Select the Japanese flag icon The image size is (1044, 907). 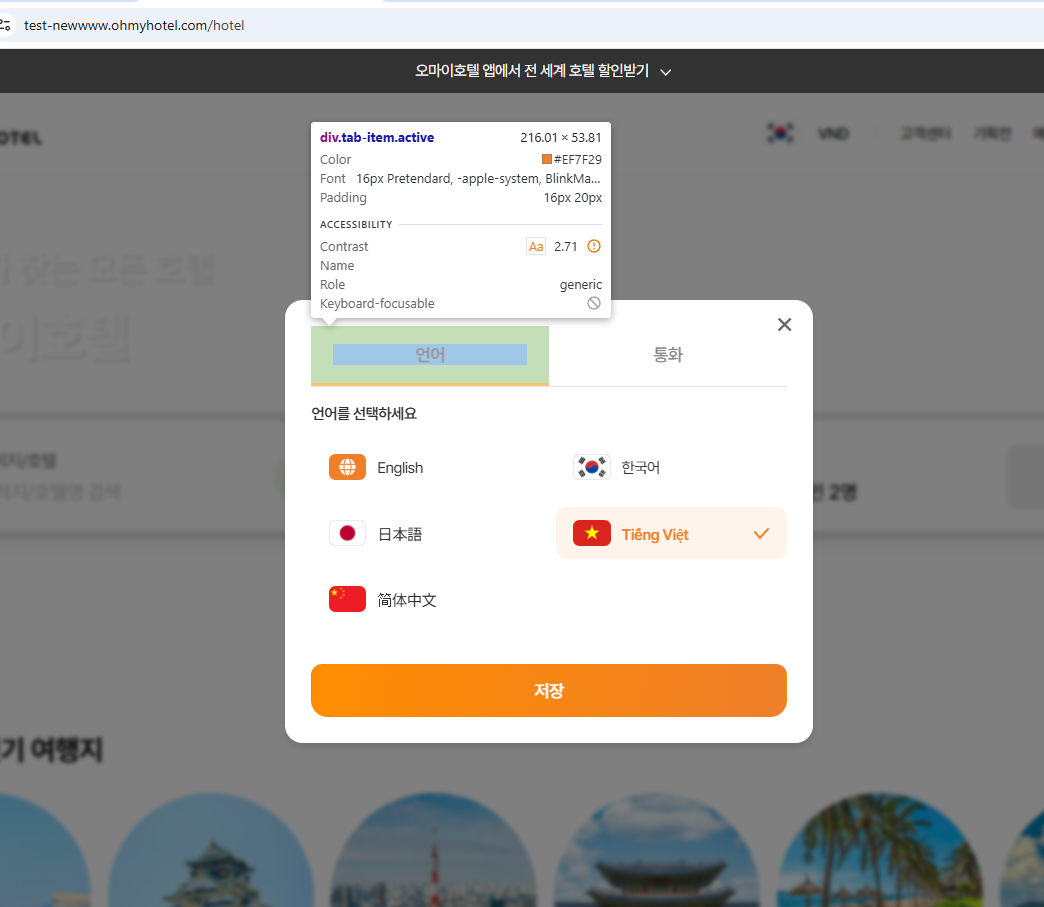pyautogui.click(x=347, y=533)
